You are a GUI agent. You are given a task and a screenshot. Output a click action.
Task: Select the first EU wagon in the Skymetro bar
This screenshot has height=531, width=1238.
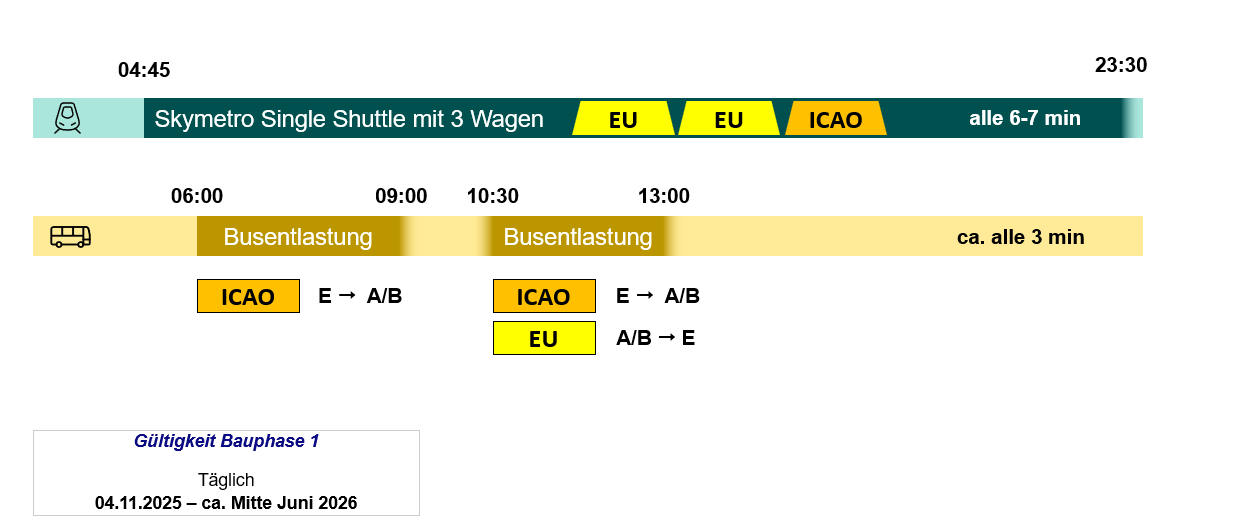point(623,119)
